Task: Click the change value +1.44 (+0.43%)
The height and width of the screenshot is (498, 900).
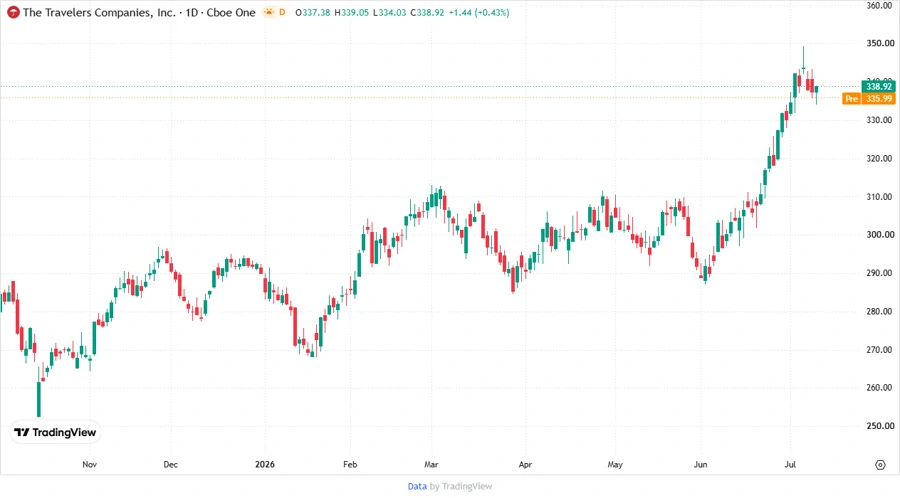Action: click(479, 12)
